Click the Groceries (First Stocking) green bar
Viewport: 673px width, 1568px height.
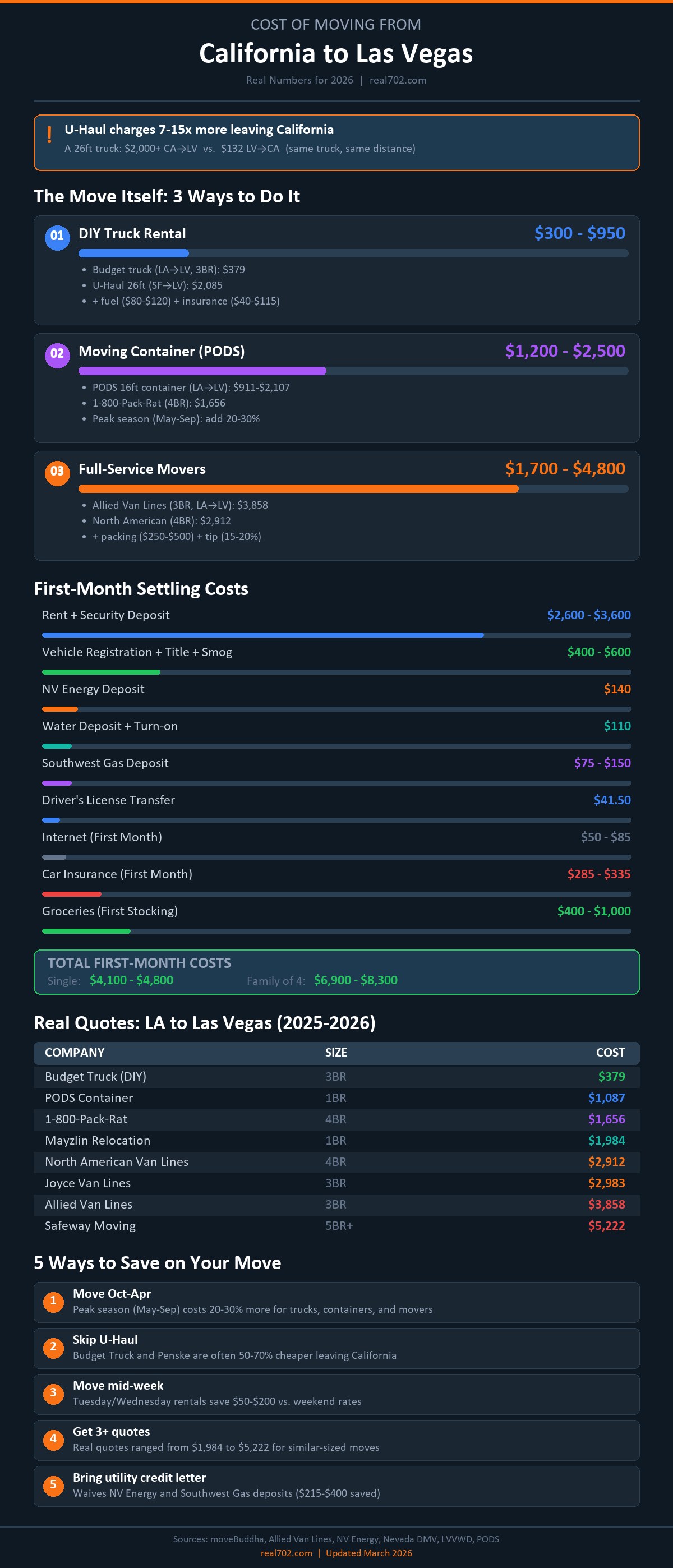pyautogui.click(x=86, y=931)
